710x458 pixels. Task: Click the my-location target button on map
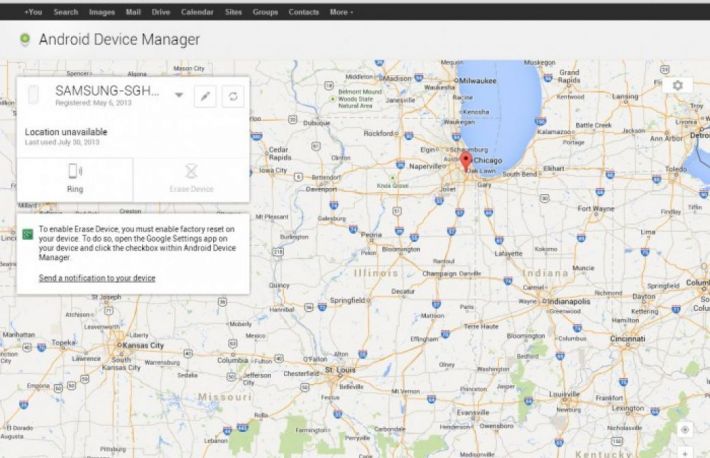tap(684, 429)
